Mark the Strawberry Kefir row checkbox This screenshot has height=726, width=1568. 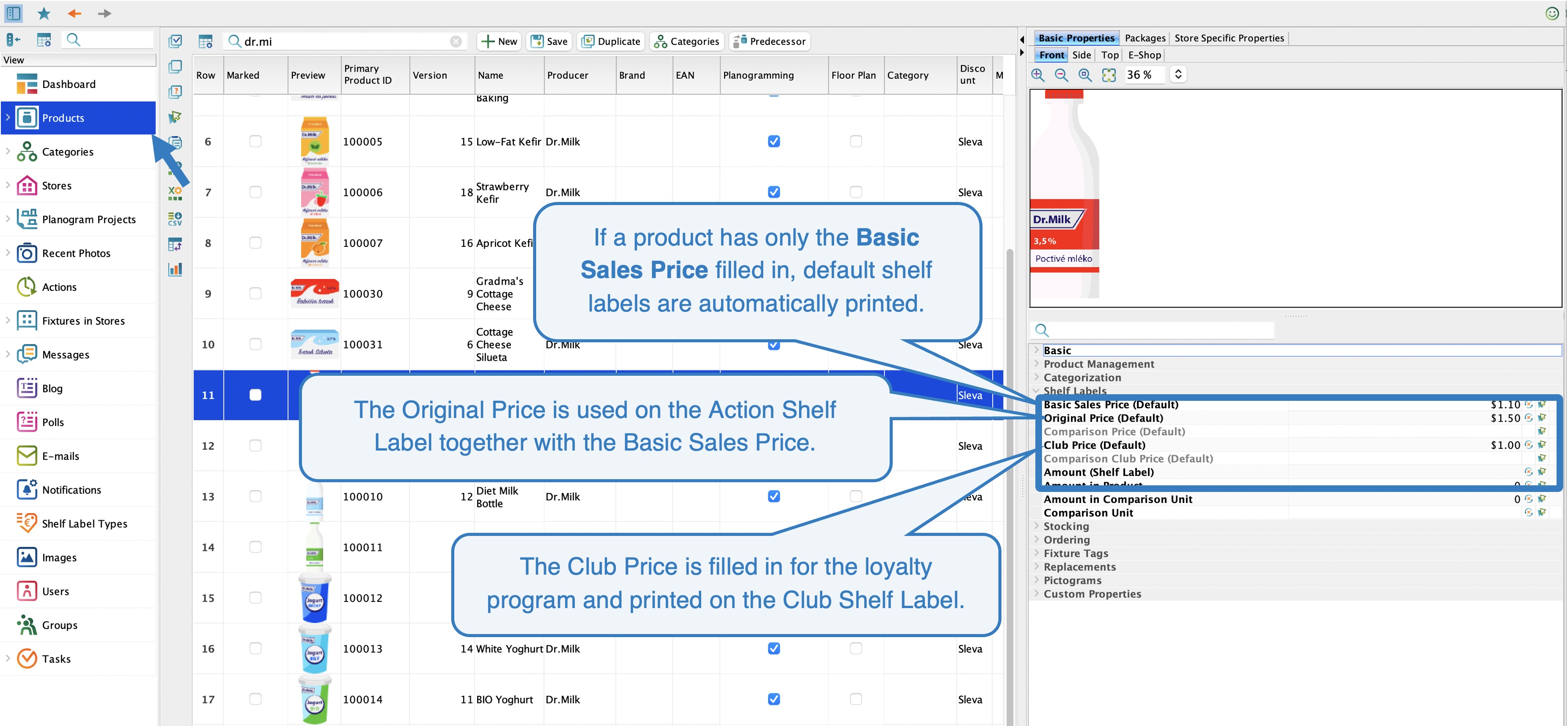point(256,192)
